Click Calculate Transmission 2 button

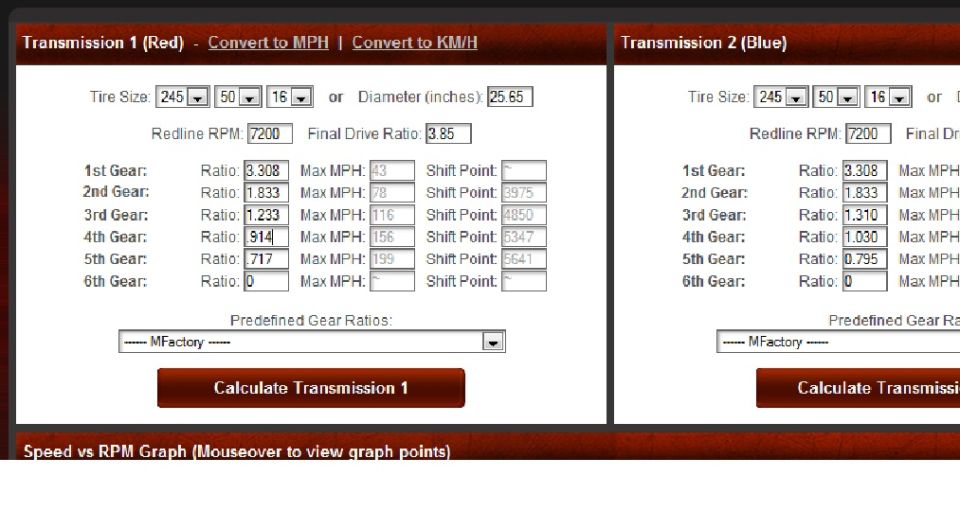(858, 388)
